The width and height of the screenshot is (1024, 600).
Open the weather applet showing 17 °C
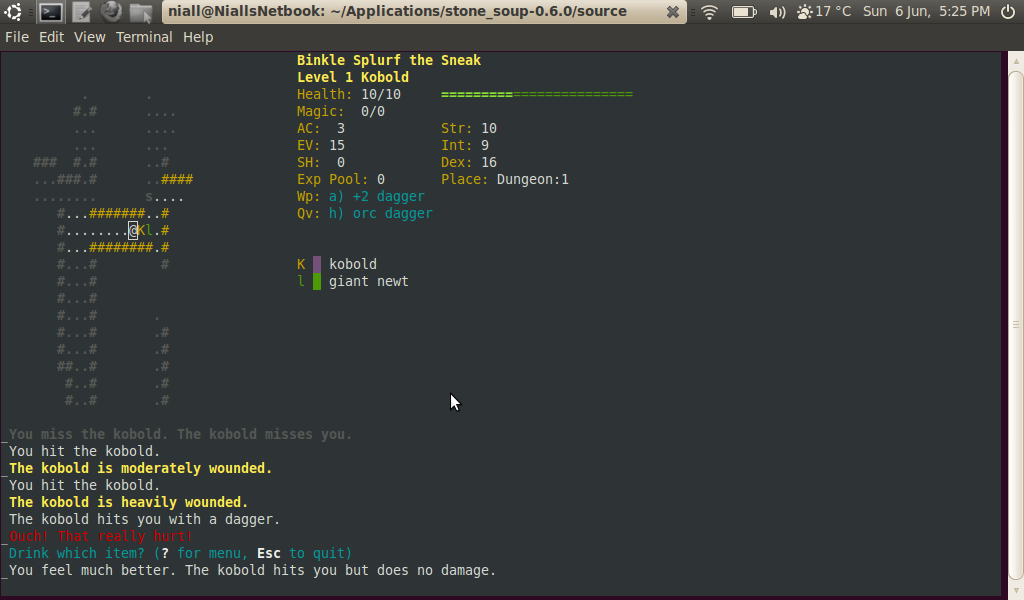(x=824, y=11)
